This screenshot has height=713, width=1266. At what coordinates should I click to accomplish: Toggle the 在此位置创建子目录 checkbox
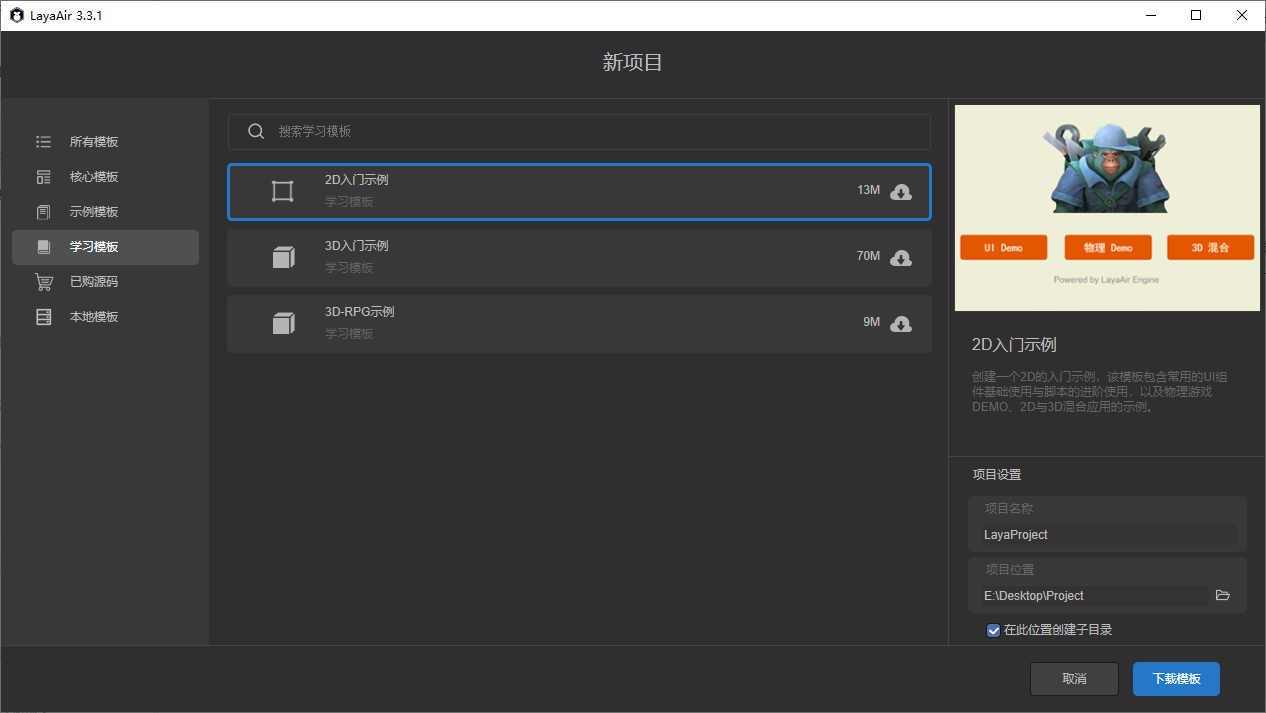pyautogui.click(x=993, y=630)
